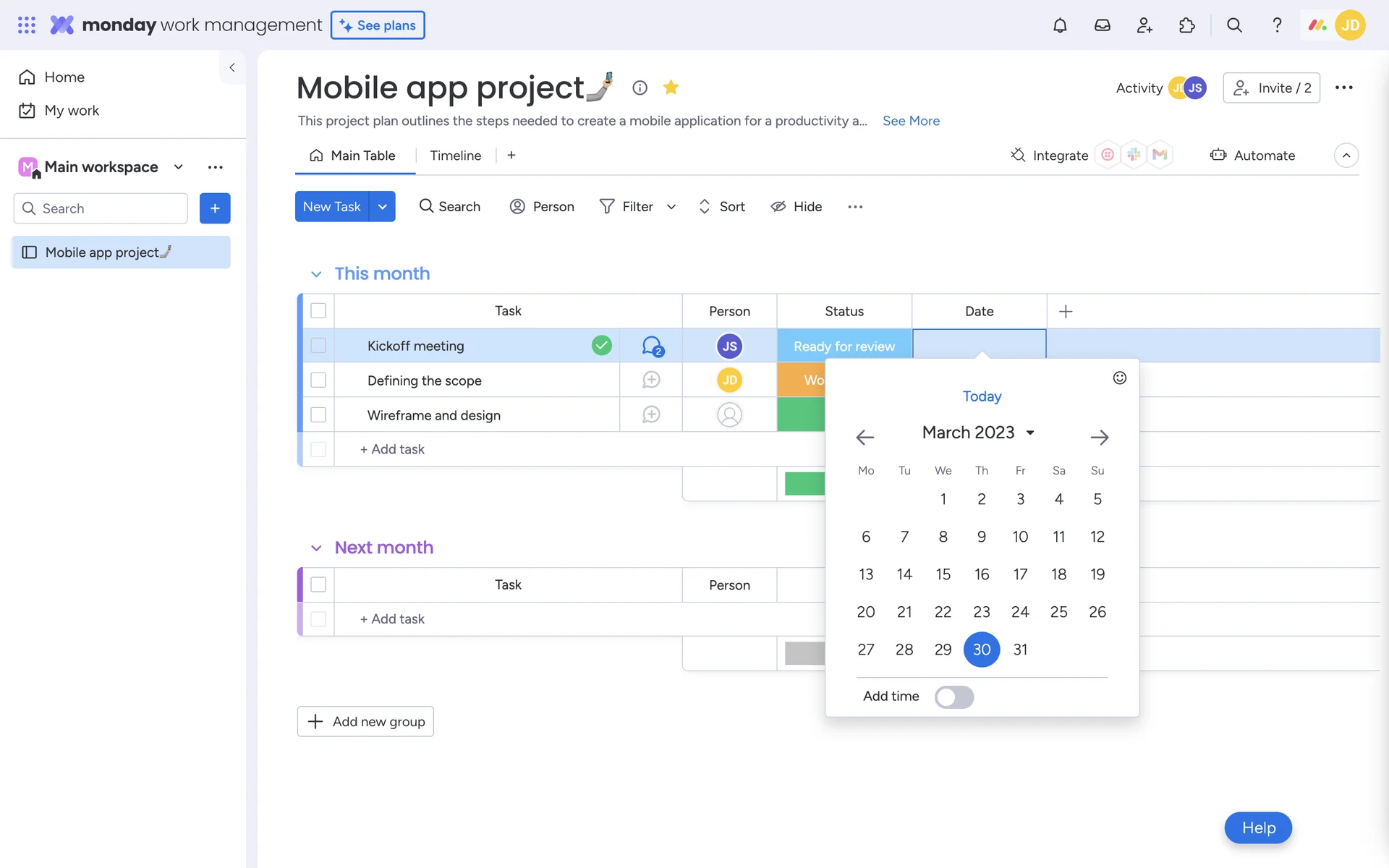Click Ready for review status cell
Viewport: 1389px width, 868px height.
click(844, 346)
